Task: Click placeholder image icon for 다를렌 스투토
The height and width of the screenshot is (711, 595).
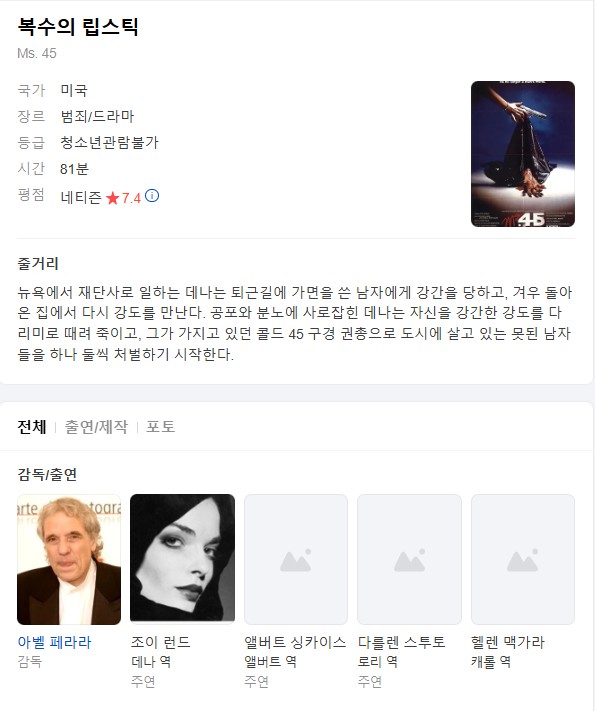Action: click(410, 560)
